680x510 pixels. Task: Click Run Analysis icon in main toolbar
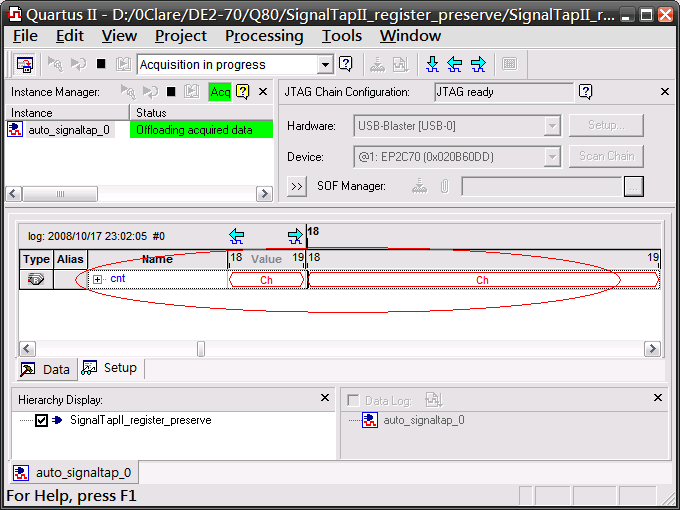pos(56,64)
